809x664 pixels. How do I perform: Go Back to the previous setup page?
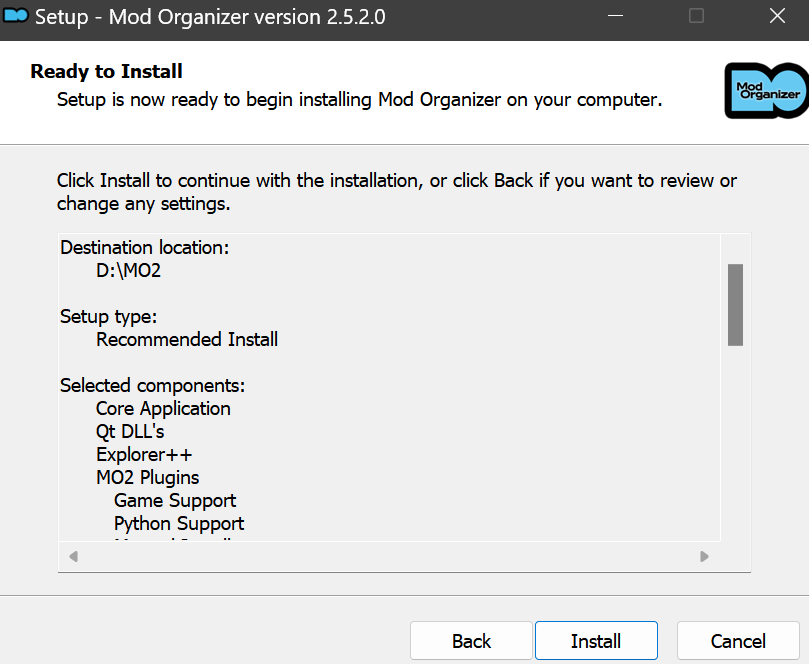point(471,641)
